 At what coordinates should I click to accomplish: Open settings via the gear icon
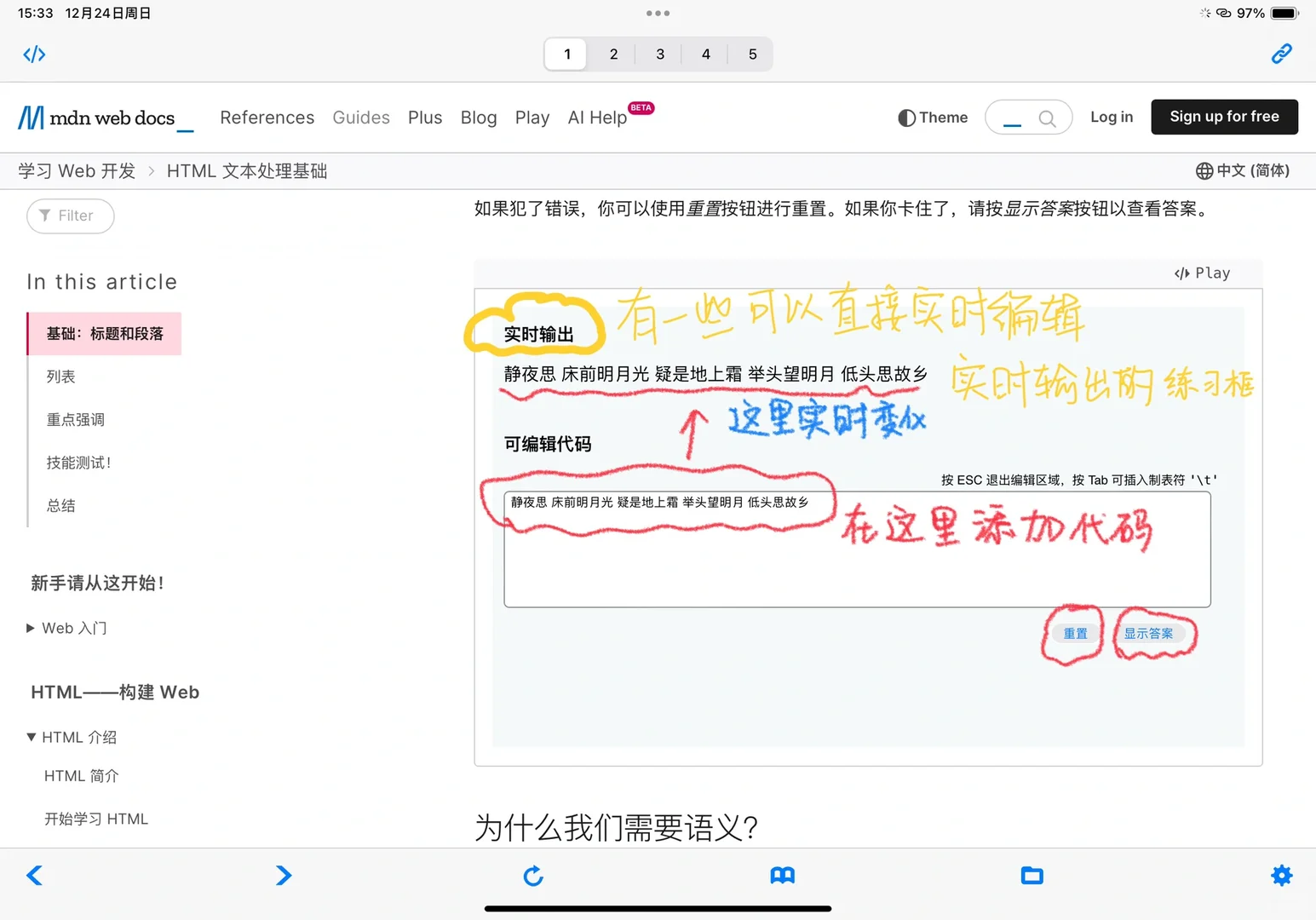click(x=1281, y=875)
